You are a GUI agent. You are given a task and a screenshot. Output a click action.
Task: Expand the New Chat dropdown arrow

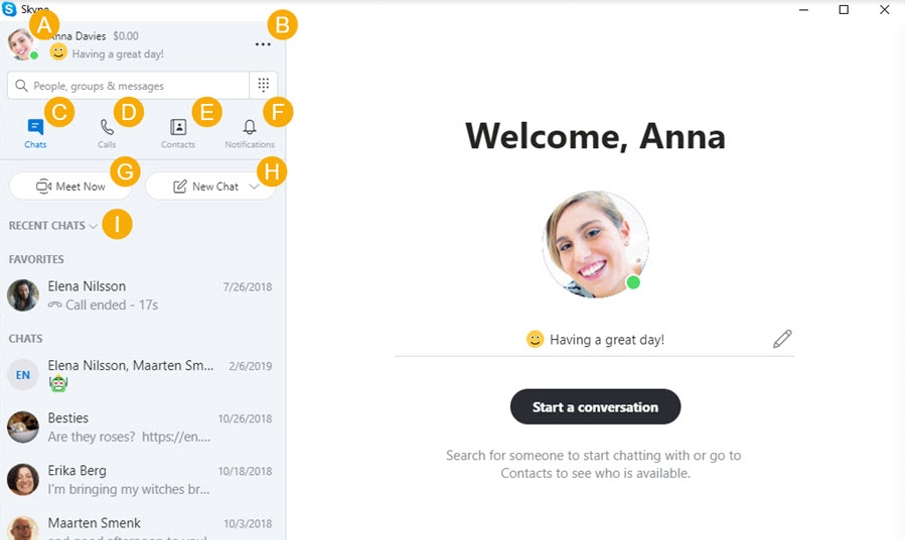(254, 186)
